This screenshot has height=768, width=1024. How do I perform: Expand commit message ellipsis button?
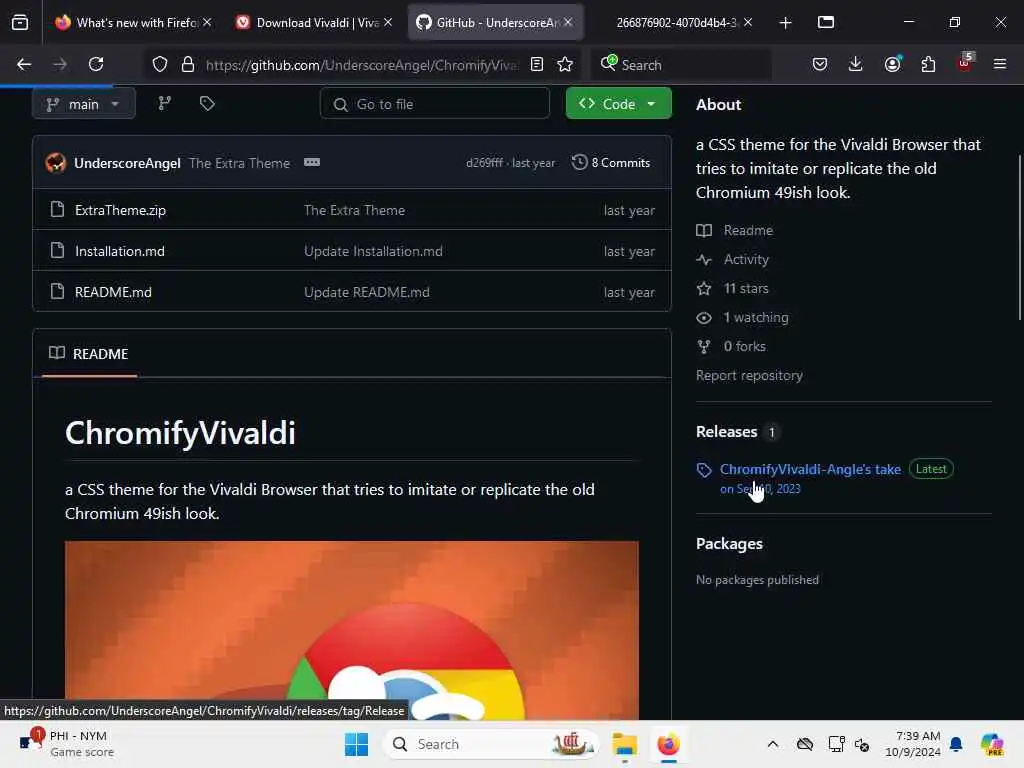pyautogui.click(x=312, y=162)
